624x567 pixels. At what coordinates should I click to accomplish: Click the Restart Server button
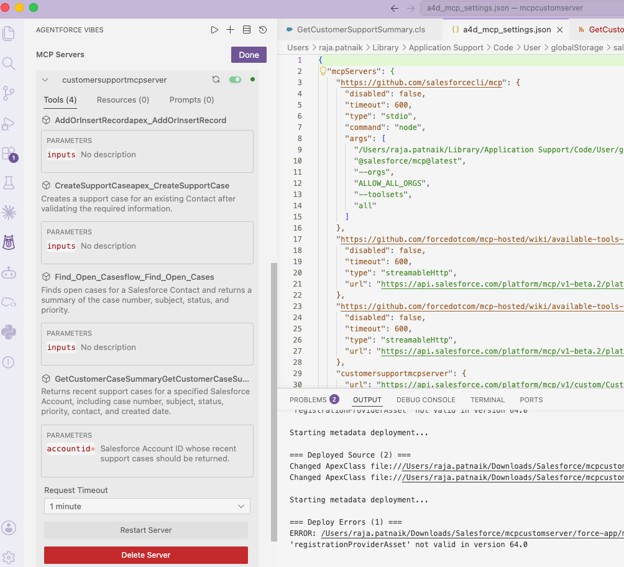click(146, 530)
